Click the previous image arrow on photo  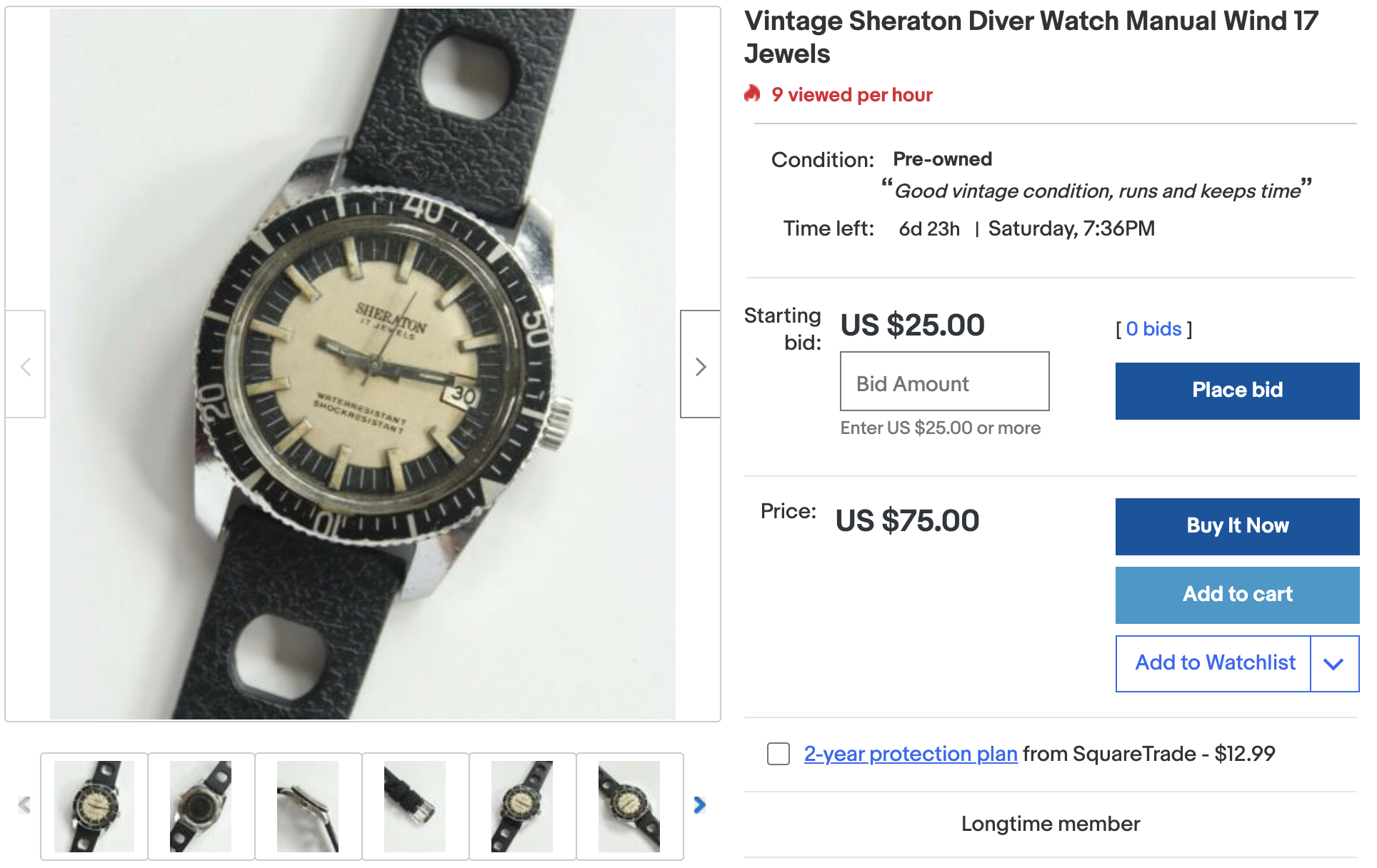pyautogui.click(x=26, y=365)
